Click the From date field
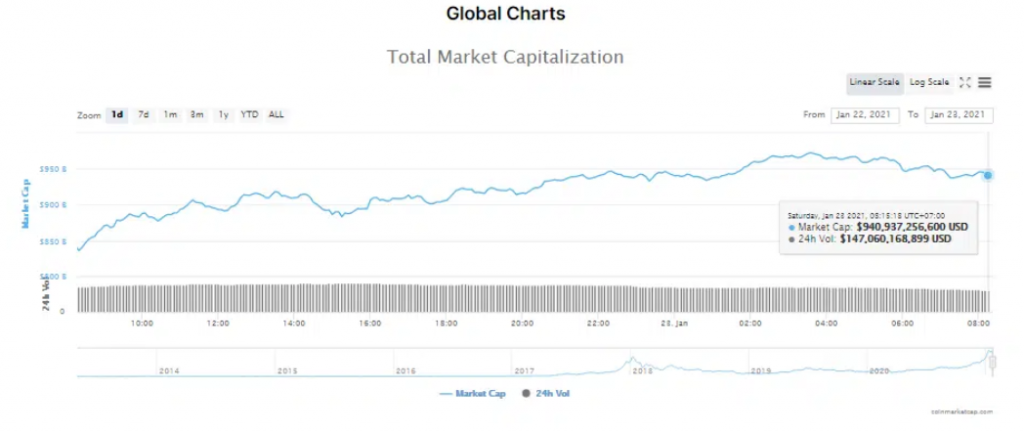Viewport: 1024px width, 432px height. 865,115
